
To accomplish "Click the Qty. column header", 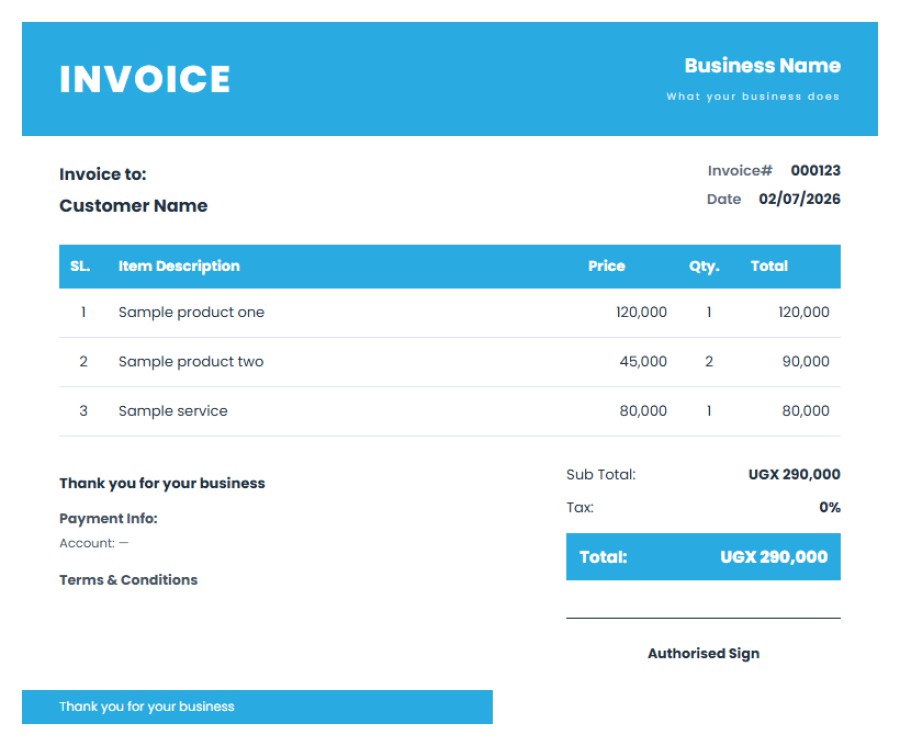I will tap(704, 267).
